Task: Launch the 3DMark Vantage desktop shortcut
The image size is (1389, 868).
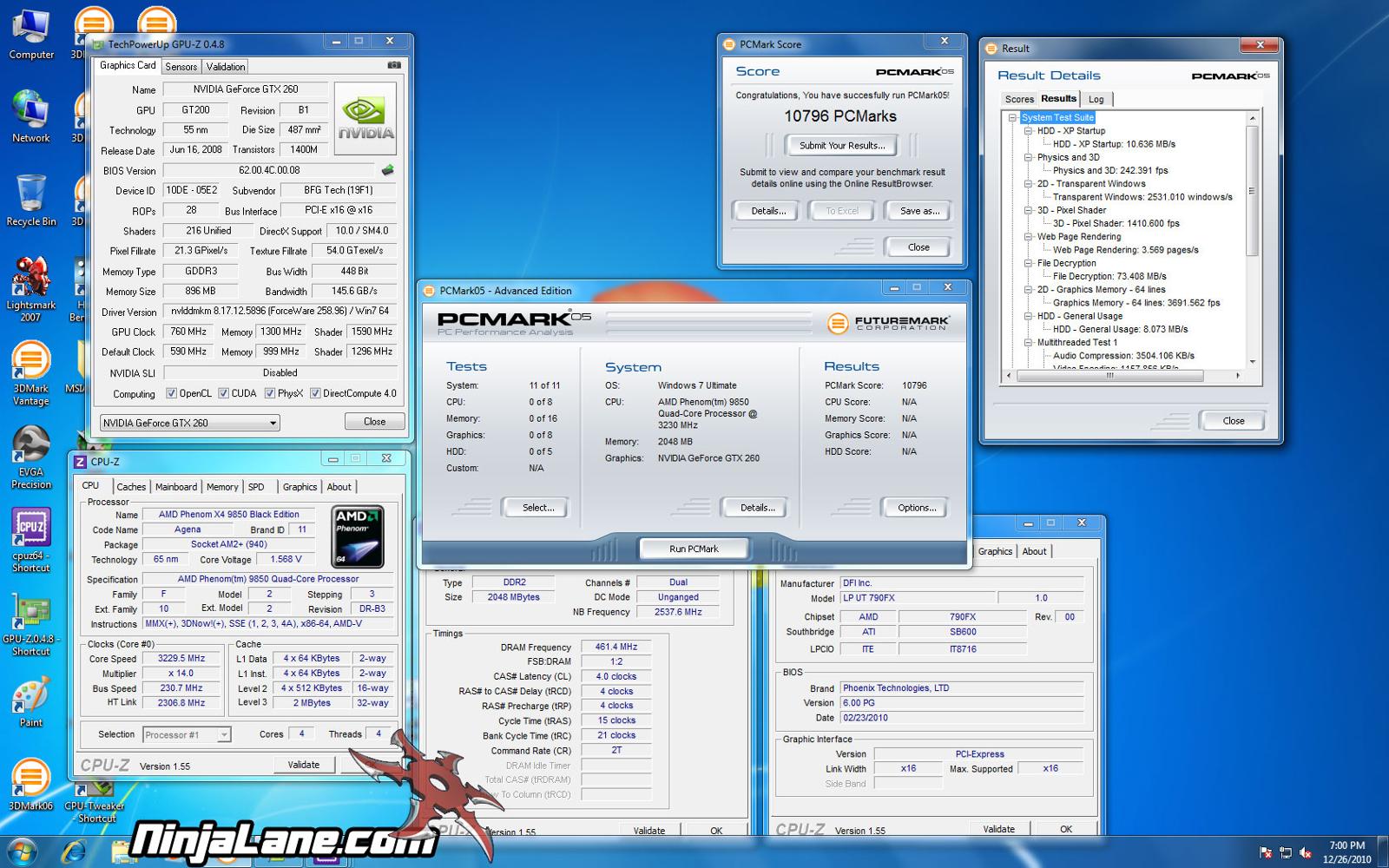Action: point(31,373)
